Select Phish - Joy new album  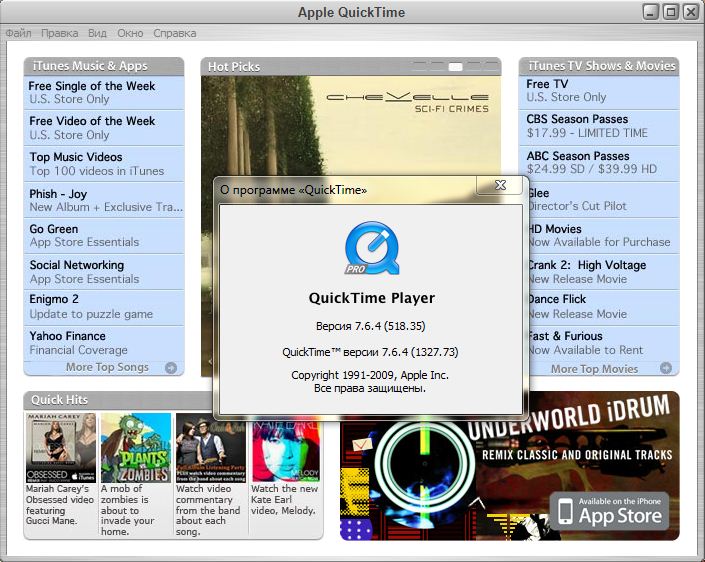coord(104,201)
